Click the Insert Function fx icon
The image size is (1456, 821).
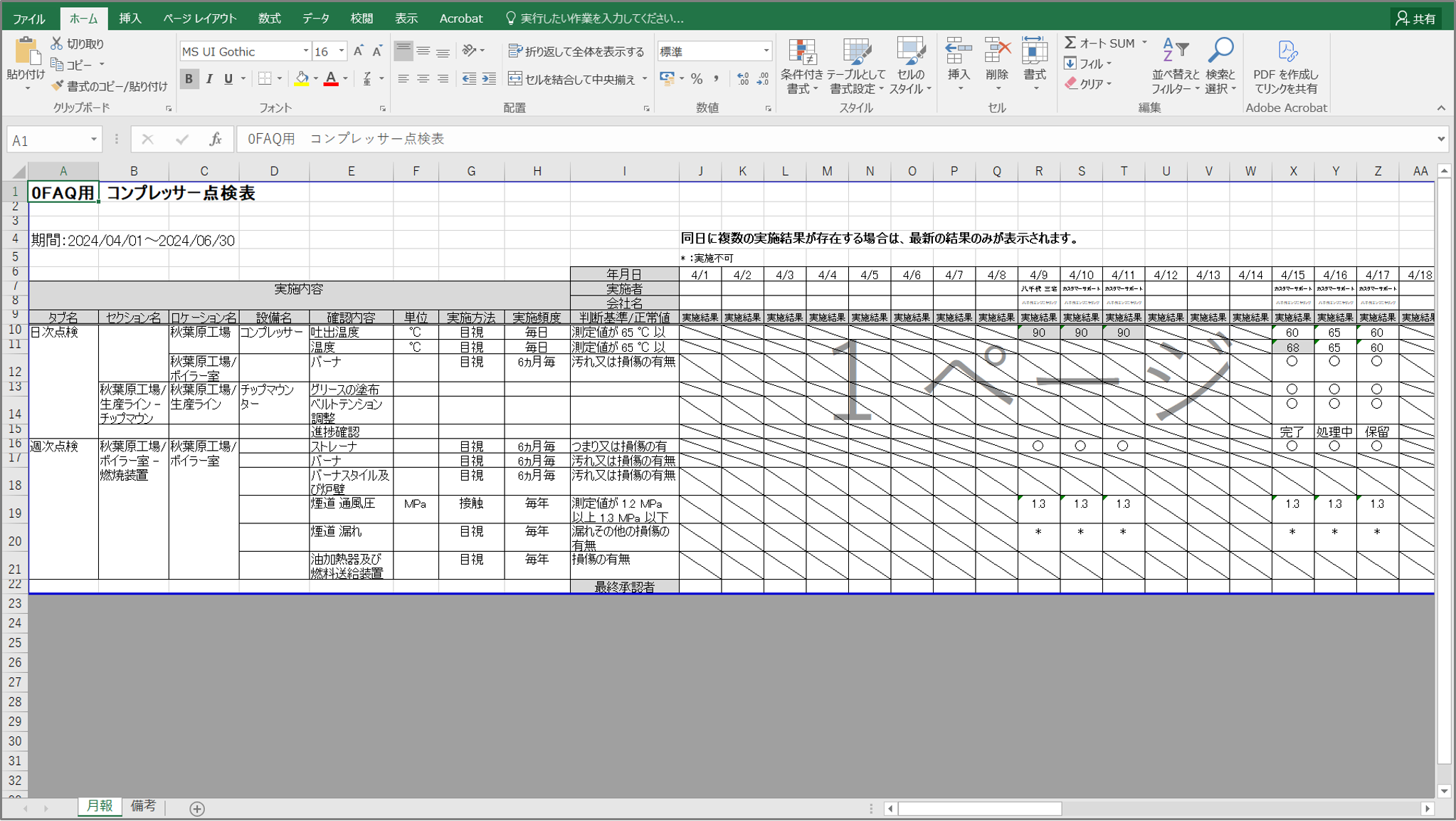tap(216, 140)
